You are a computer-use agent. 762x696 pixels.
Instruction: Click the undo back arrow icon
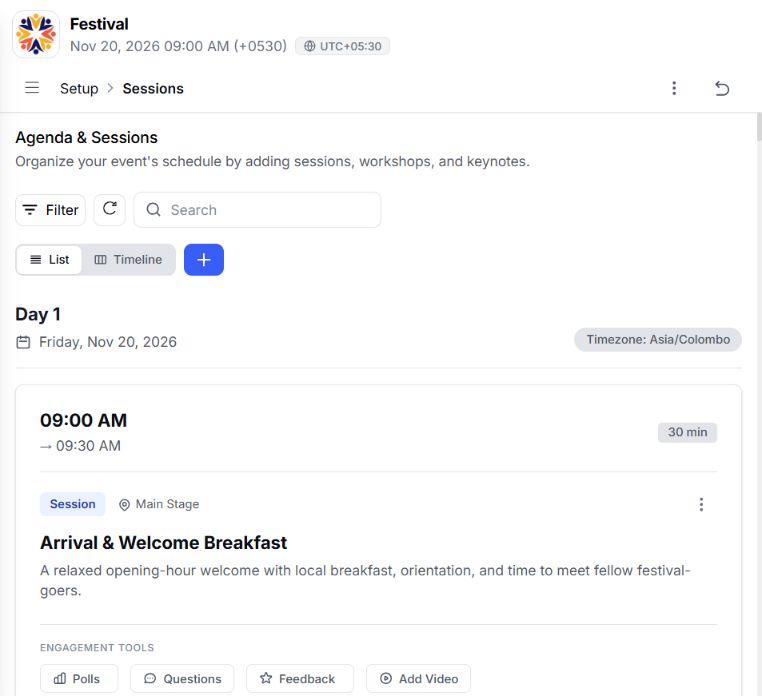[722, 88]
